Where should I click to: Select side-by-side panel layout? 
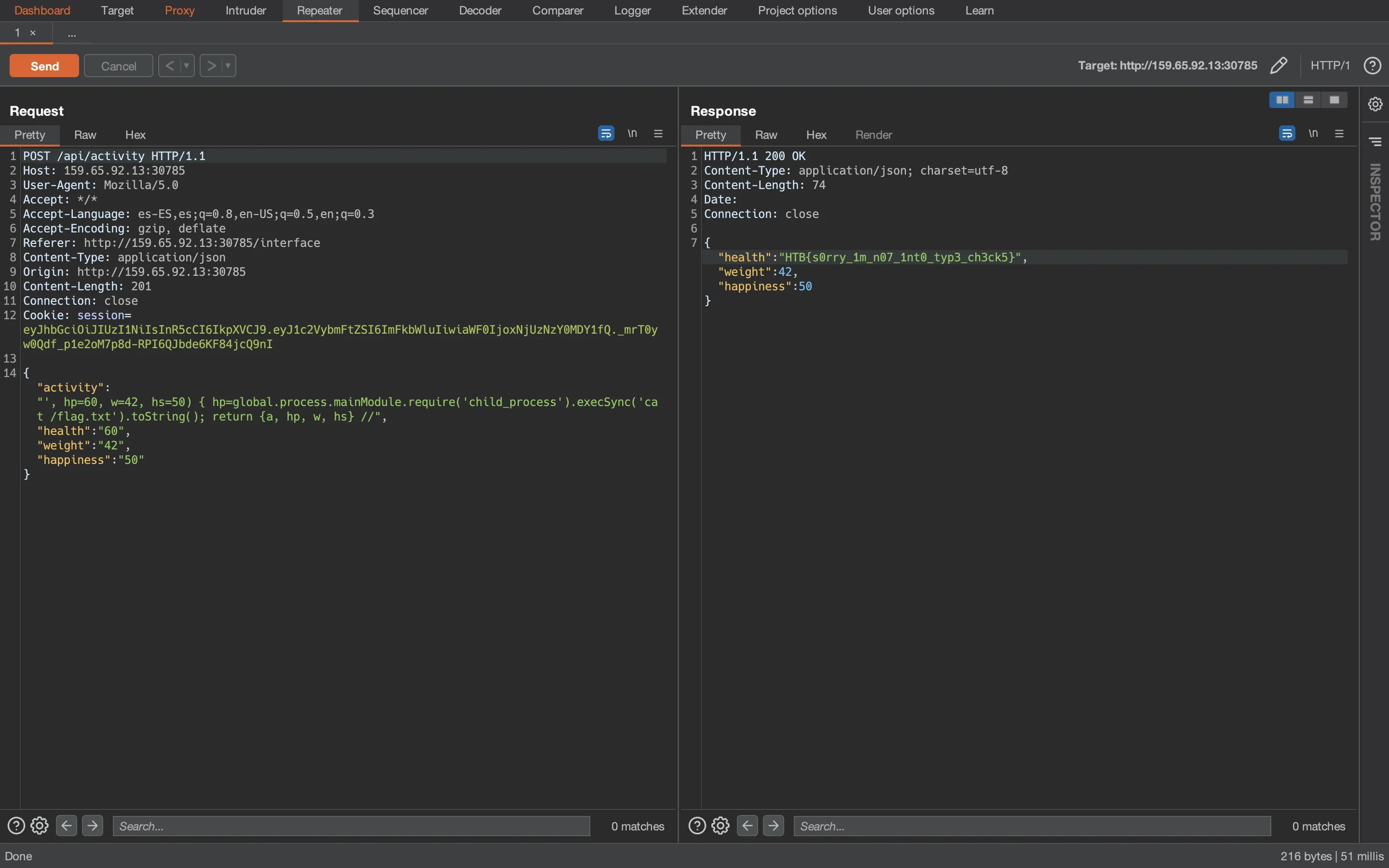pyautogui.click(x=1281, y=100)
